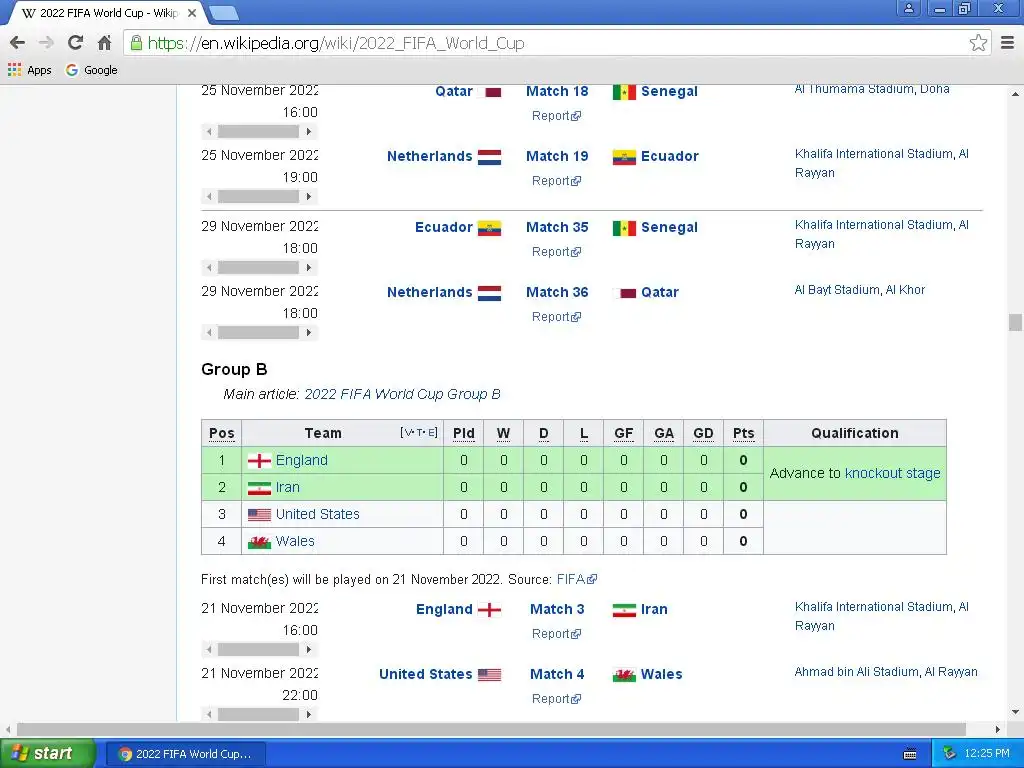Click right arrow of Match 18 date scrollbar
The width and height of the screenshot is (1024, 768).
(x=309, y=132)
